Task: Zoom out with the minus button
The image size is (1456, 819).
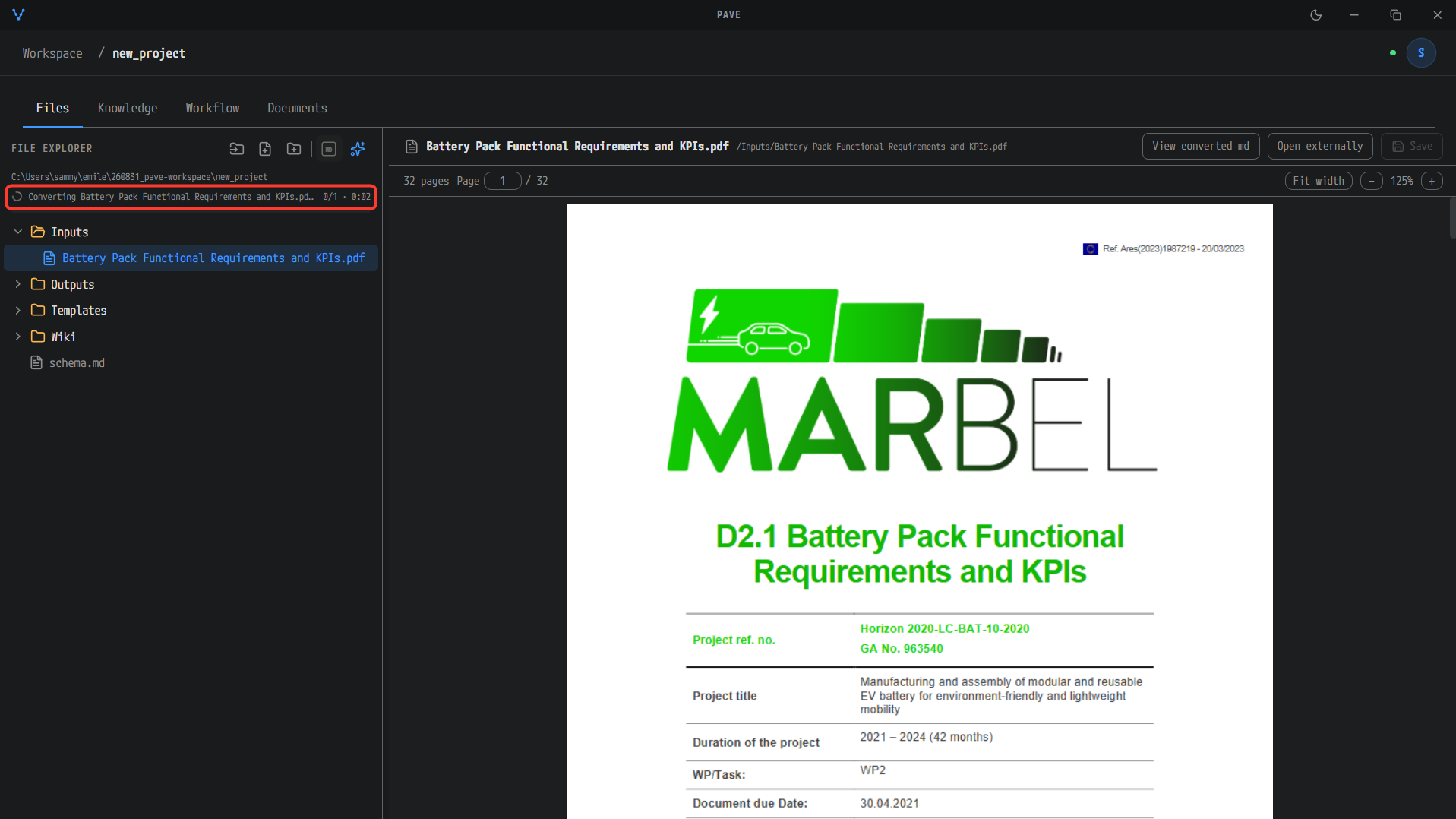Action: click(1371, 181)
